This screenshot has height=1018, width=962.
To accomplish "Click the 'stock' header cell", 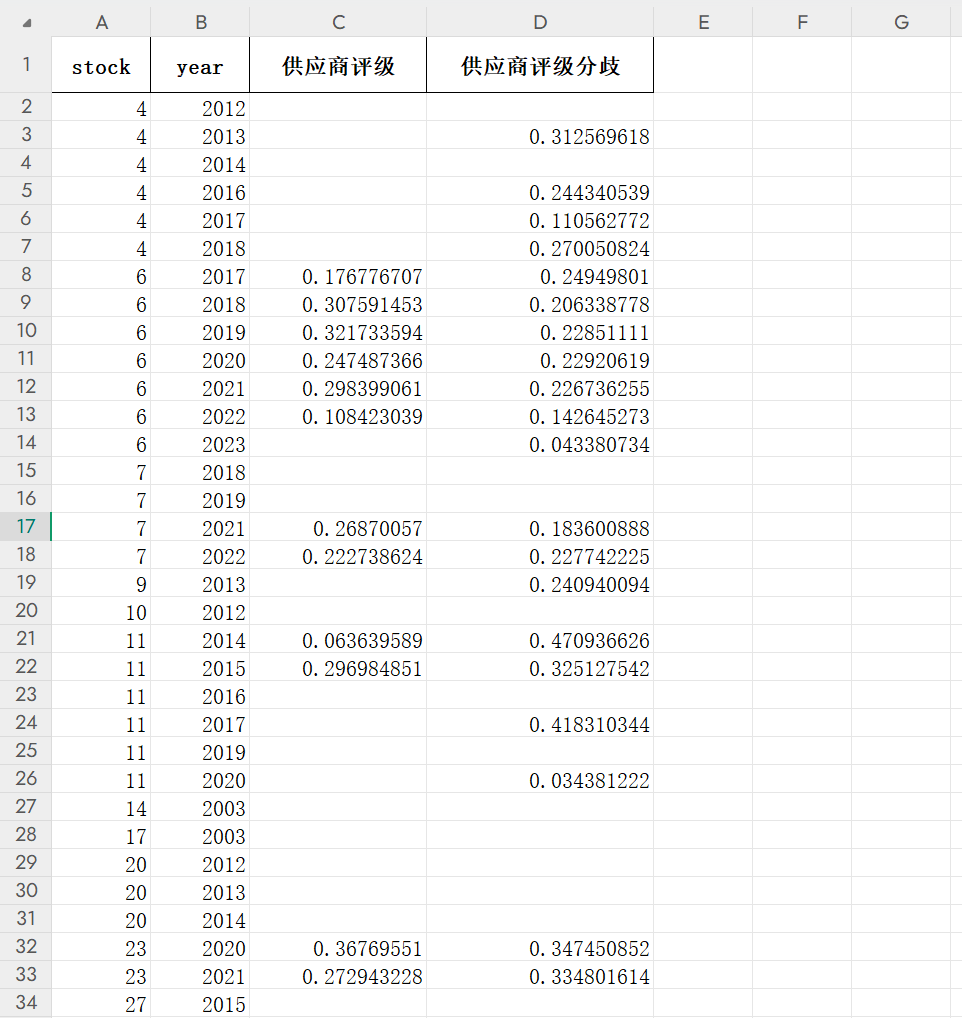I will coord(101,67).
